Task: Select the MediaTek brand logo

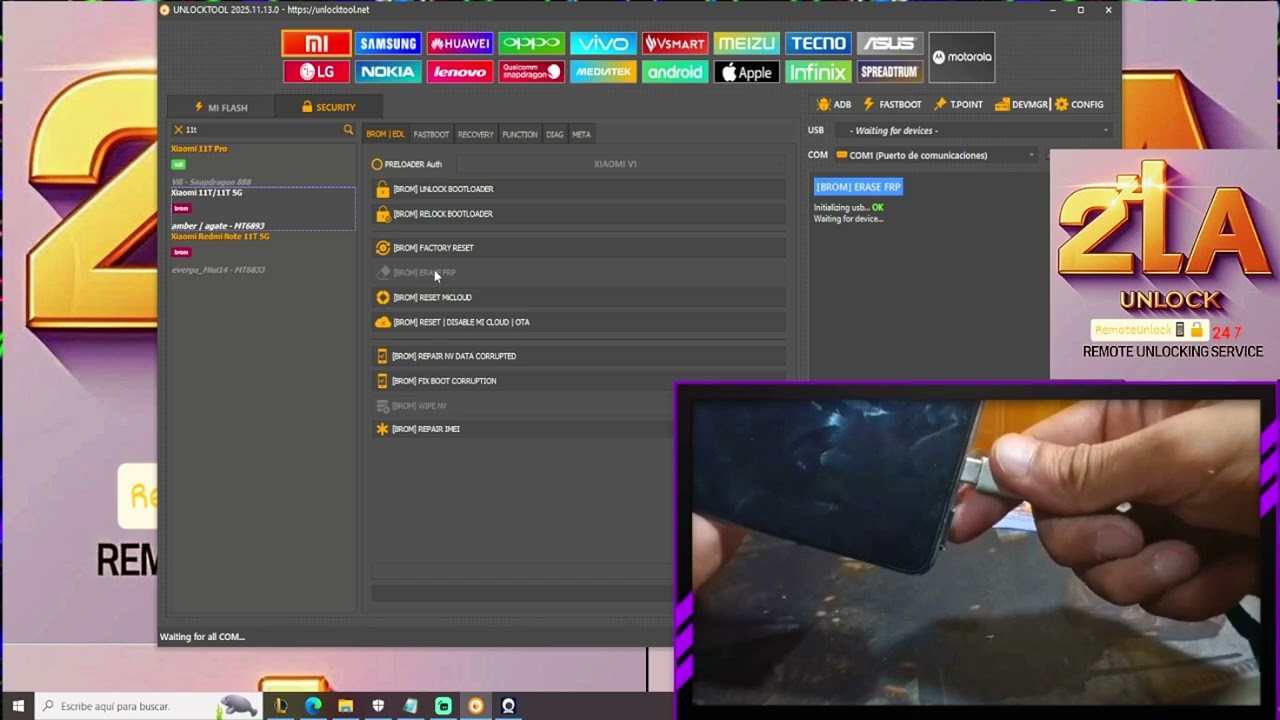Action: (x=603, y=72)
